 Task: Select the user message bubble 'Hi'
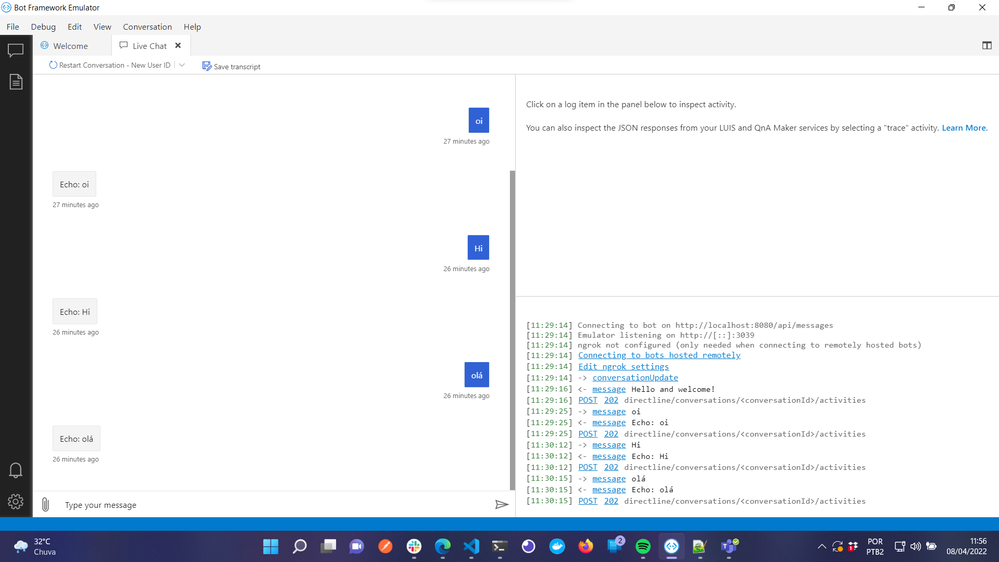(x=478, y=248)
